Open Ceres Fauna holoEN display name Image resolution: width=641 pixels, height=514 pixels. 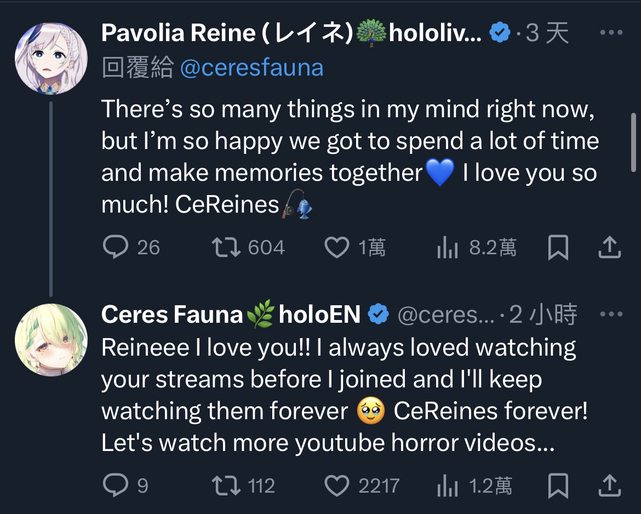tap(231, 314)
